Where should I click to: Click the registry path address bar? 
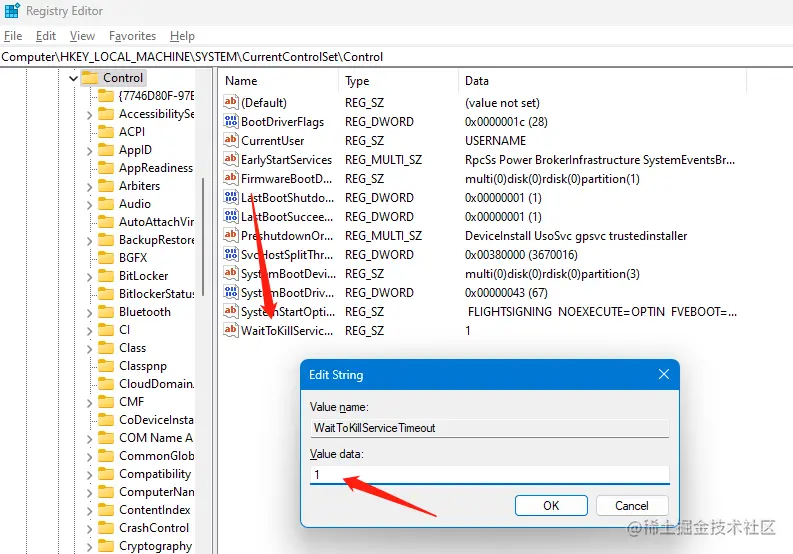point(396,57)
